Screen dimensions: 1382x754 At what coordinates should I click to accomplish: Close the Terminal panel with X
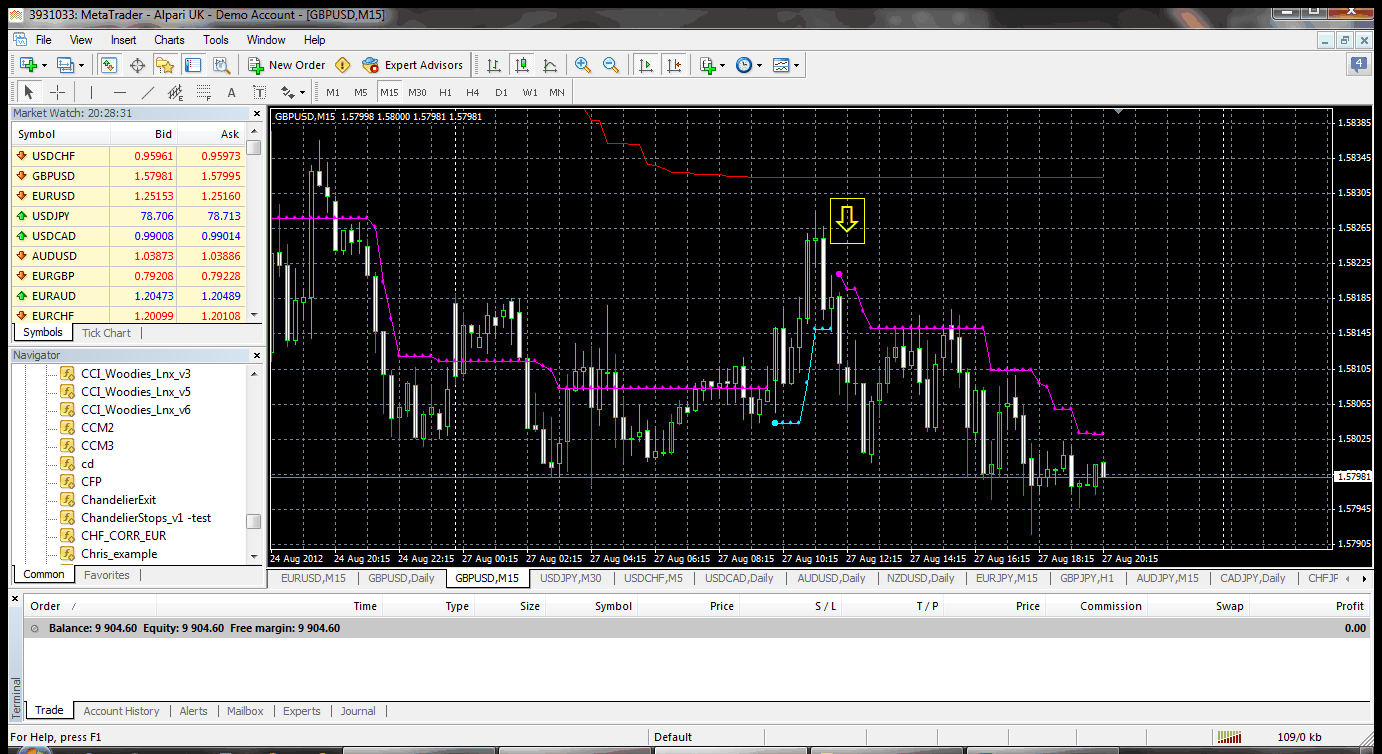point(15,597)
